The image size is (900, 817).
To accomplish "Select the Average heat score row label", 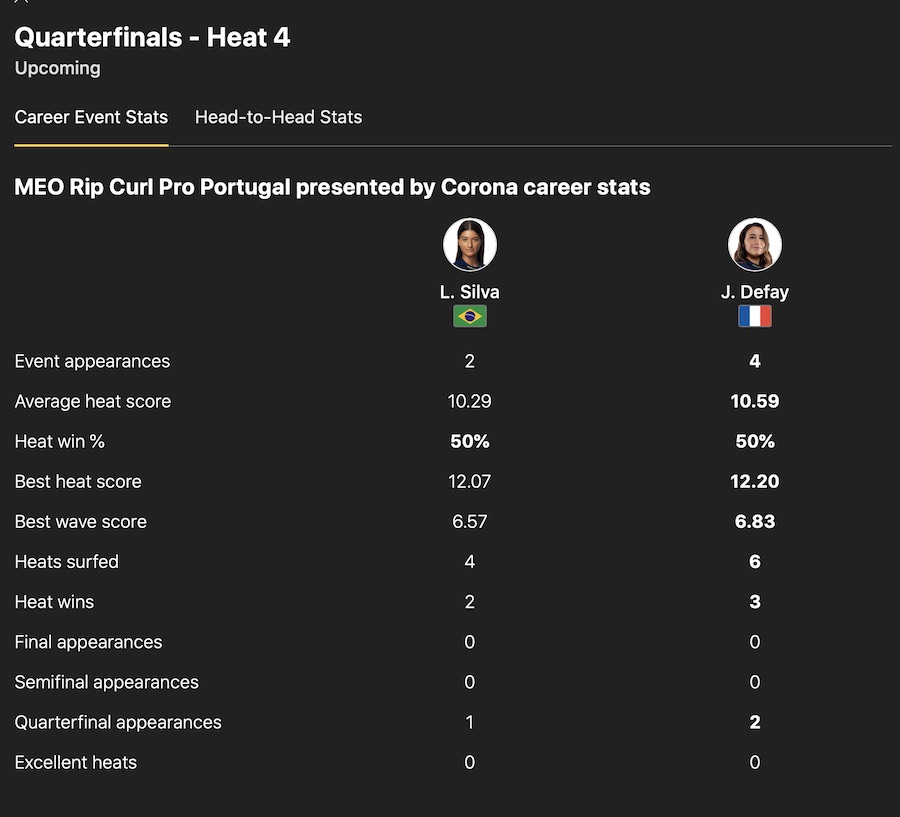I will [93, 401].
